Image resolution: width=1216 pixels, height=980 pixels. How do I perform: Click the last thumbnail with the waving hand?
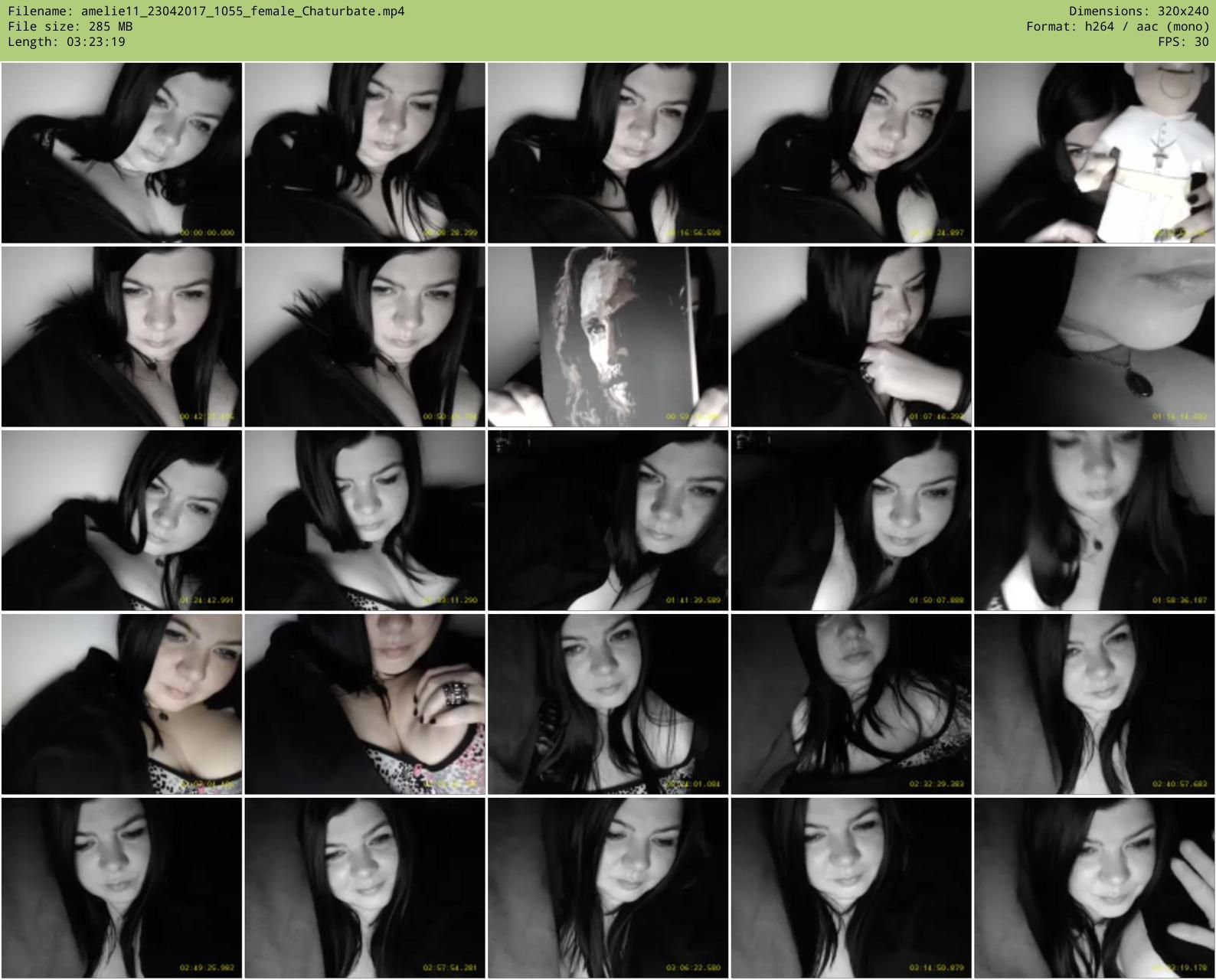click(x=1094, y=888)
